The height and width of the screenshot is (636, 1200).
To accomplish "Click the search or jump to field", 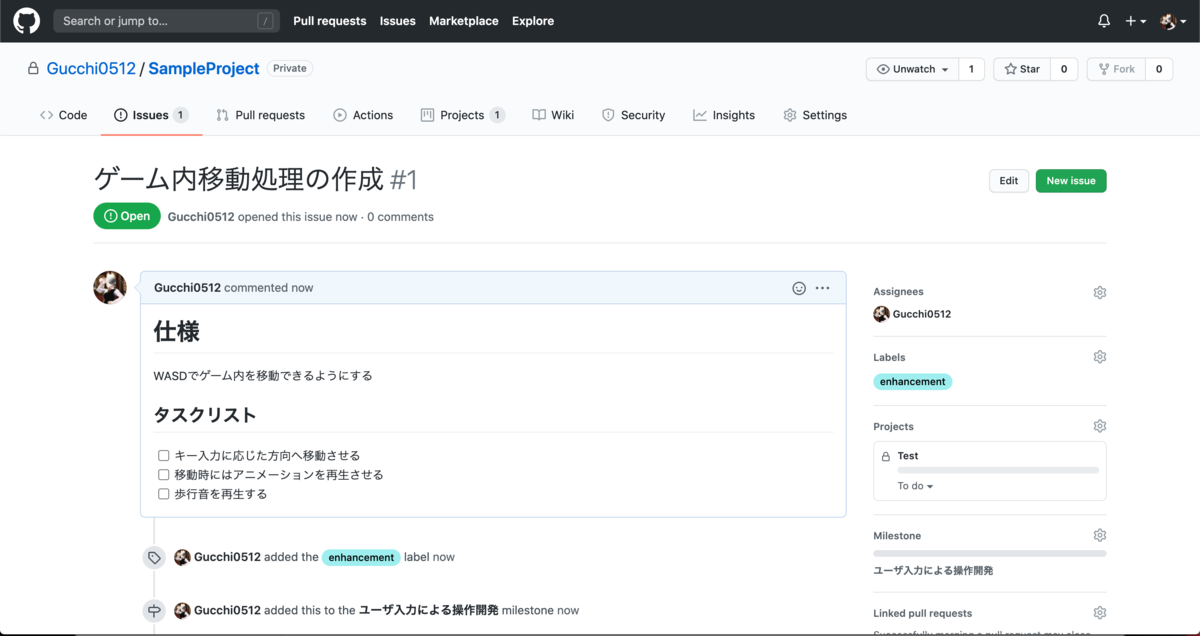I will (166, 20).
